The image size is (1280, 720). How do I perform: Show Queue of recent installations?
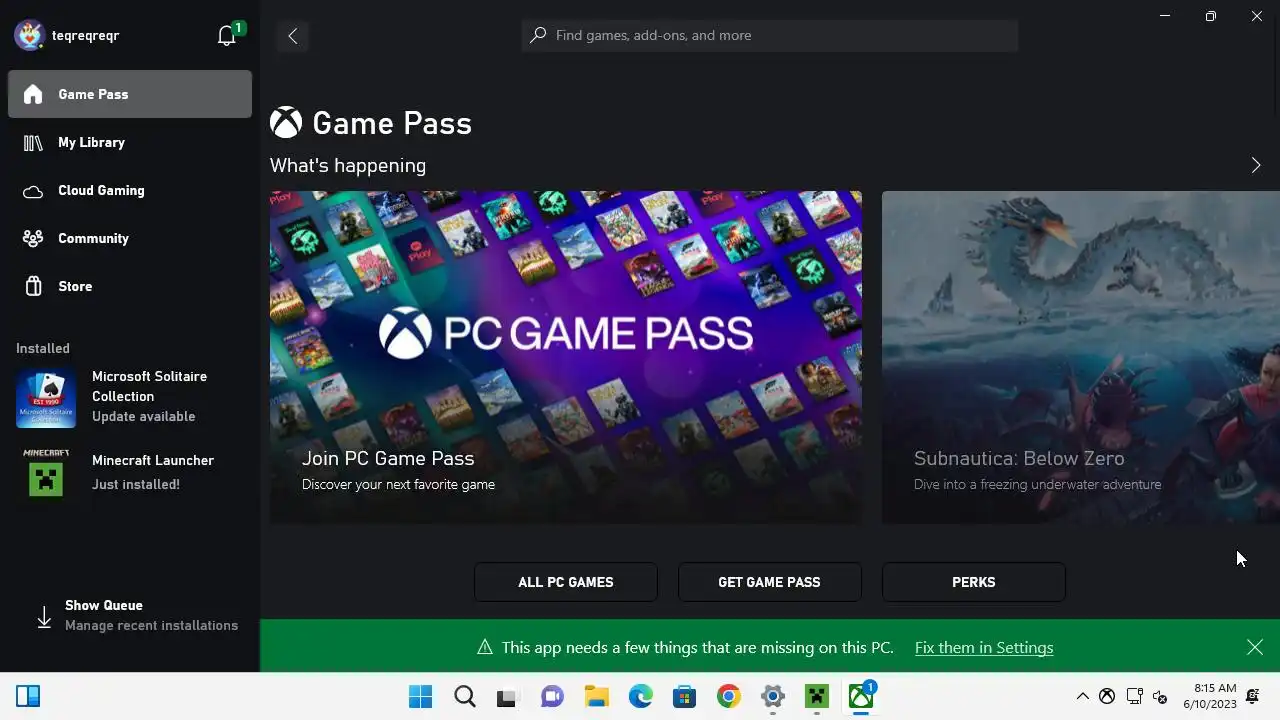[130, 615]
